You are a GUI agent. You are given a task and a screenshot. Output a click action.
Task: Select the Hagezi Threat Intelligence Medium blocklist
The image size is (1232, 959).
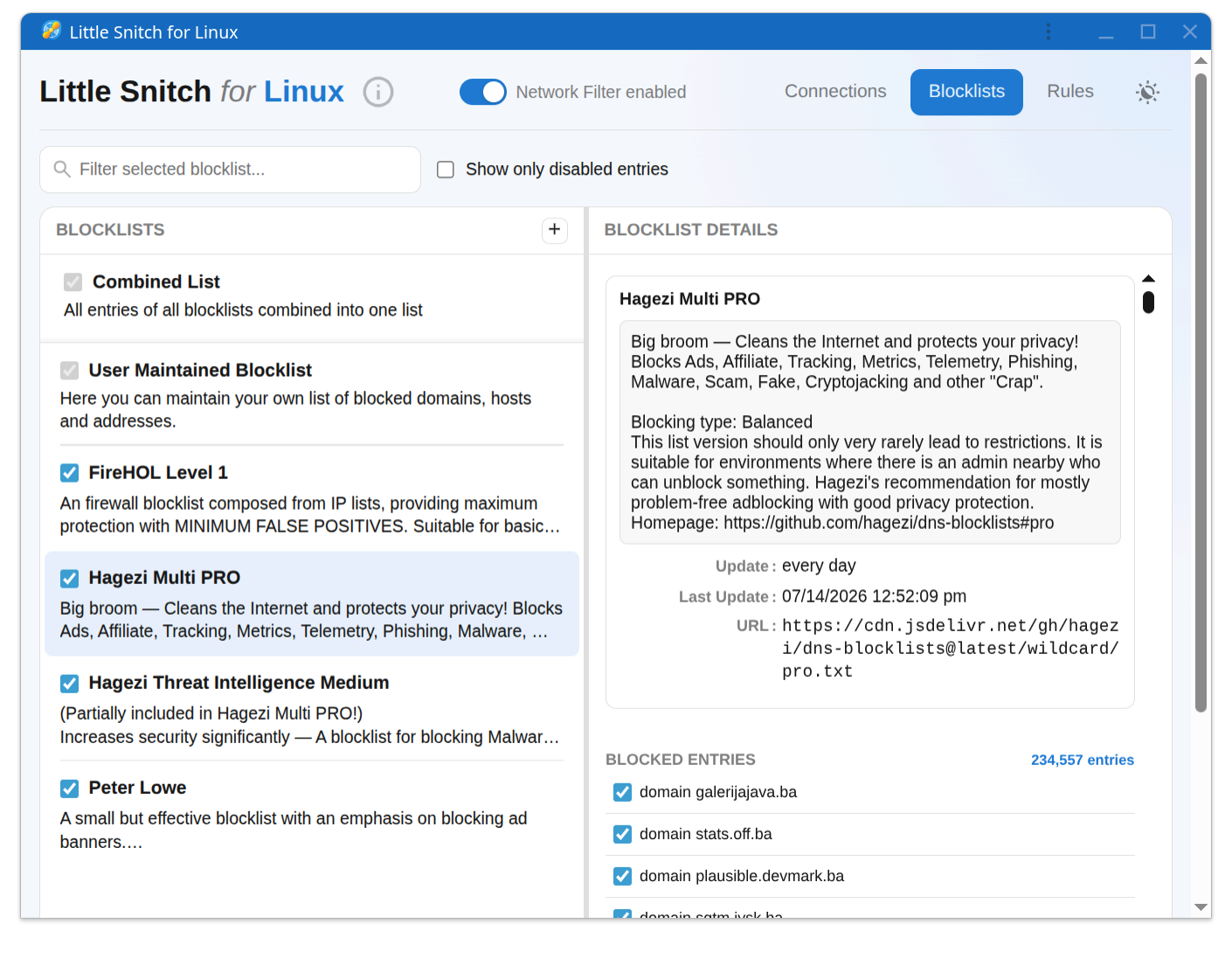pyautogui.click(x=312, y=709)
